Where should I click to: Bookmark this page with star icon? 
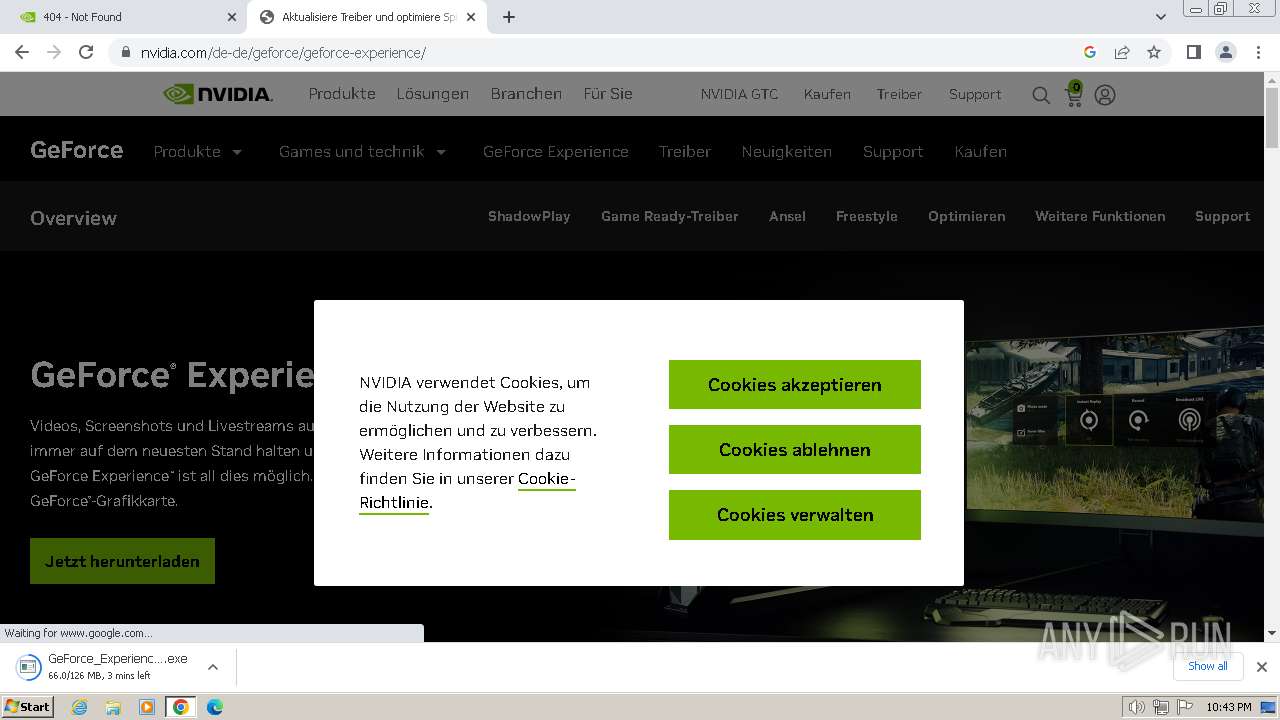point(1154,52)
